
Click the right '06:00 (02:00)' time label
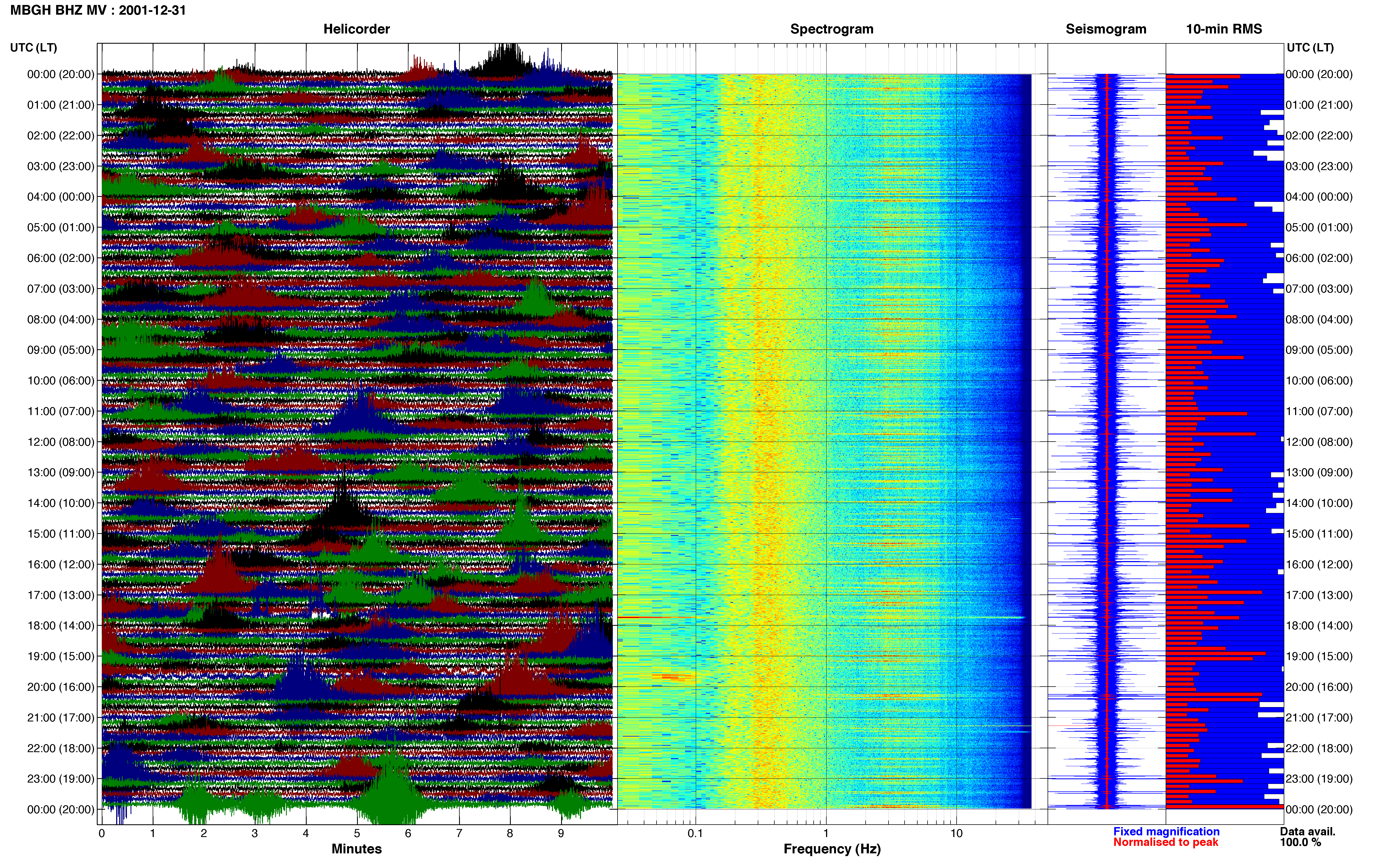pyautogui.click(x=1319, y=258)
